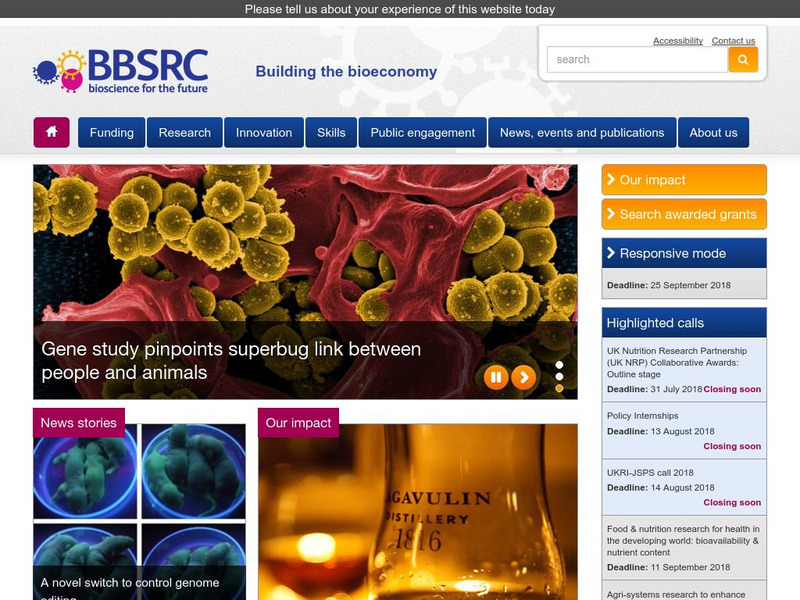Advance carousel with the next arrow

[x=523, y=376]
